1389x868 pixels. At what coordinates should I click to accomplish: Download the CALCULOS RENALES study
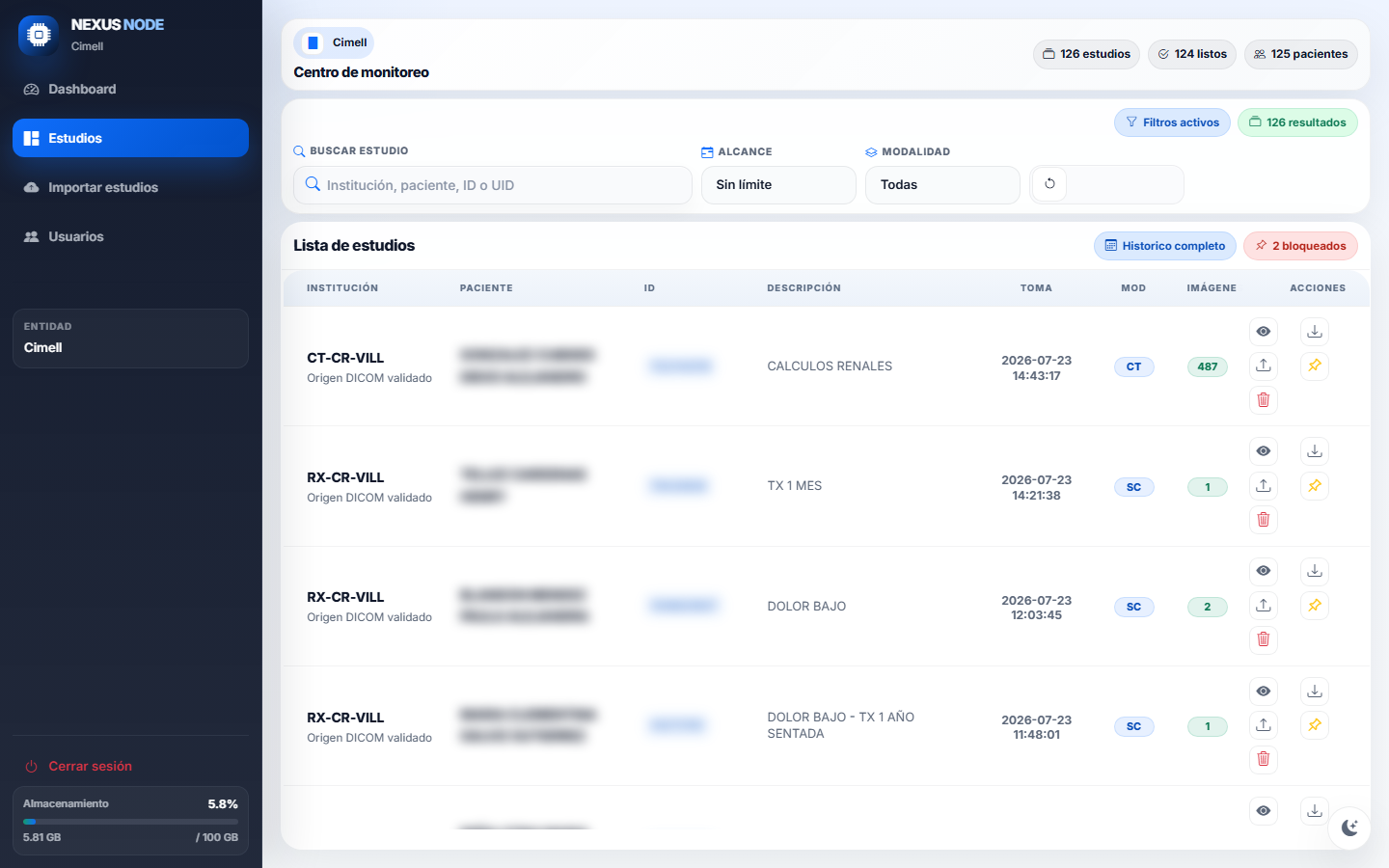(1315, 332)
